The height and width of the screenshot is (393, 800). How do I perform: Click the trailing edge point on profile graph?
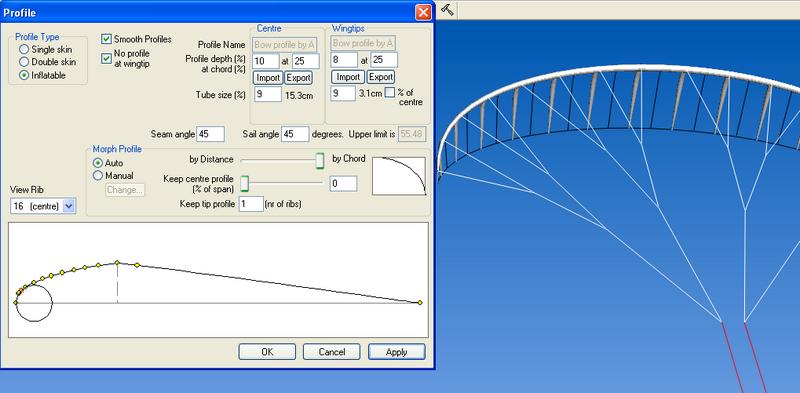click(x=420, y=303)
